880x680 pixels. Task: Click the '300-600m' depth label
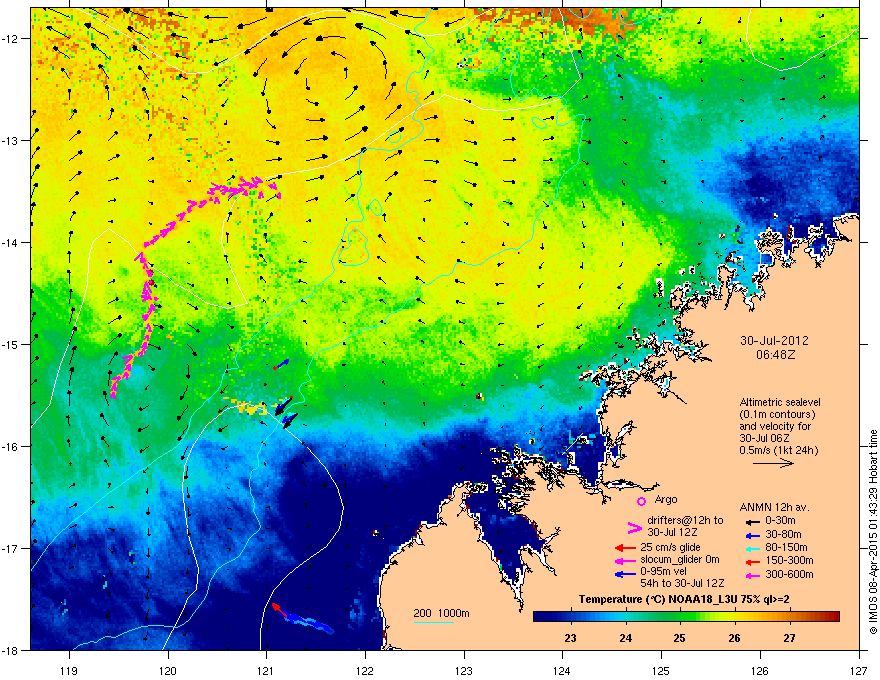click(789, 574)
